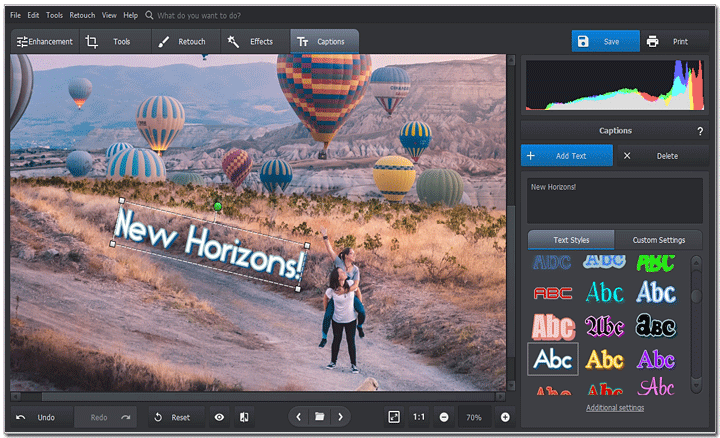Image resolution: width=720 pixels, height=438 pixels.
Task: Select the Text Styles tab
Action: 571,240
